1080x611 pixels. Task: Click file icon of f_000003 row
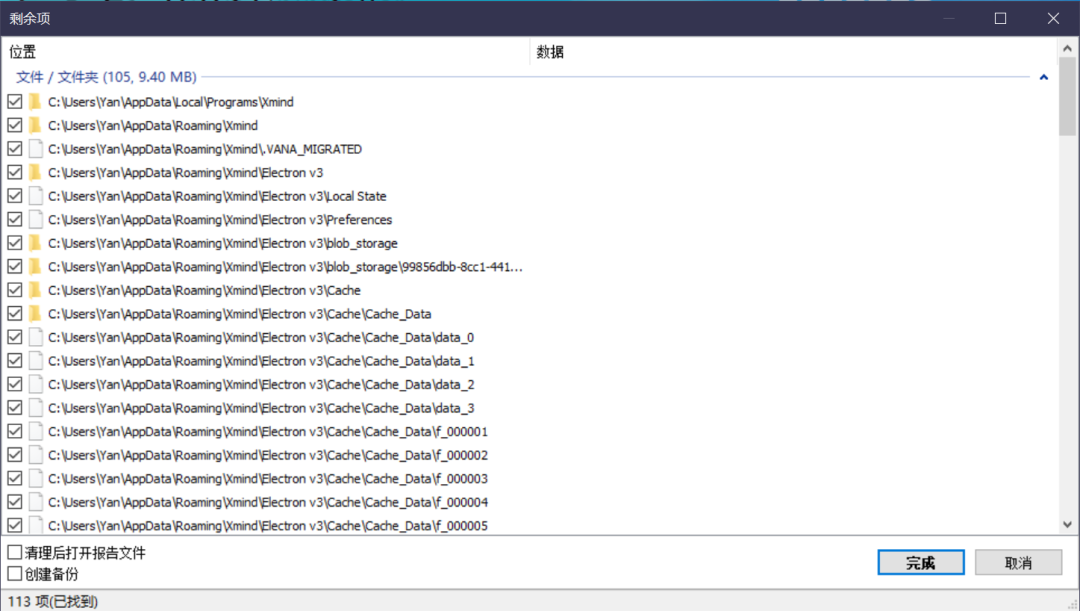click(x=36, y=479)
